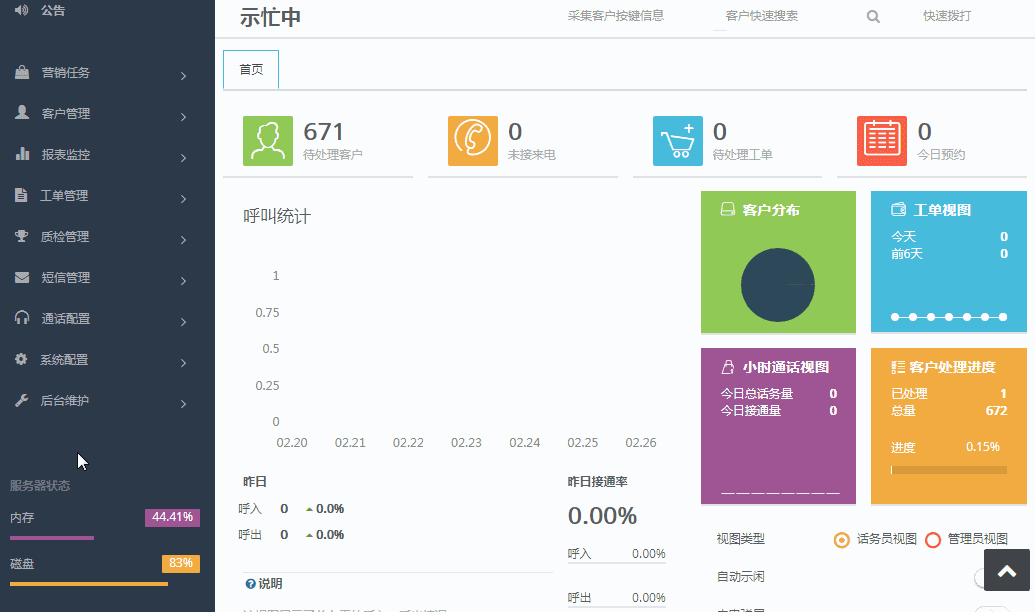Image resolution: width=1035 pixels, height=612 pixels.
Task: Click the 工单视图 wallet icon
Action: [x=898, y=210]
